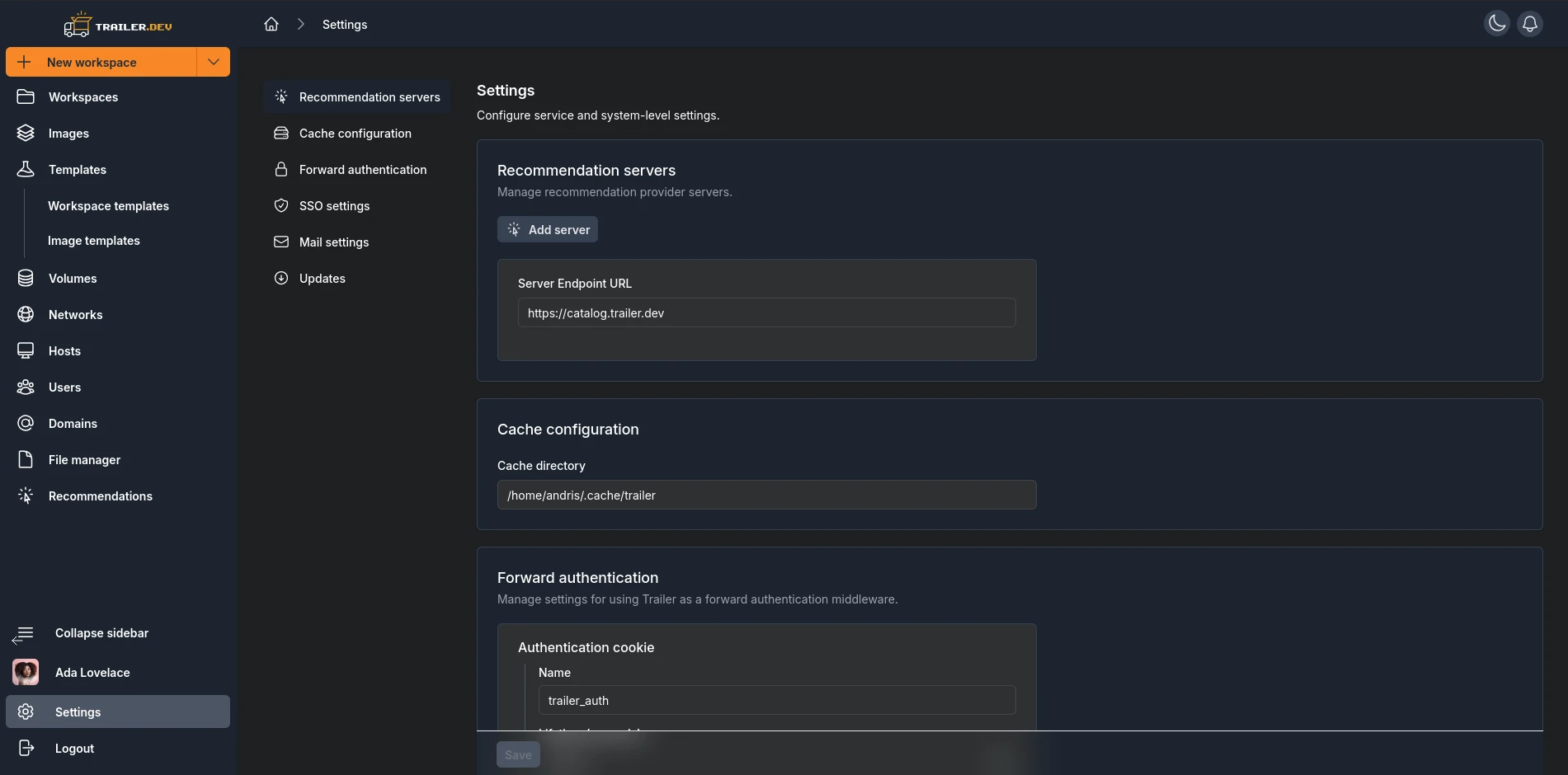
Task: Click the Cache configuration drive icon
Action: tap(281, 133)
